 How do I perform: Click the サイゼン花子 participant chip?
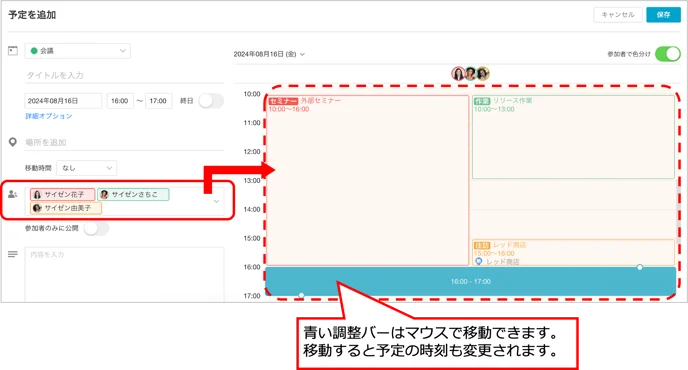point(62,194)
